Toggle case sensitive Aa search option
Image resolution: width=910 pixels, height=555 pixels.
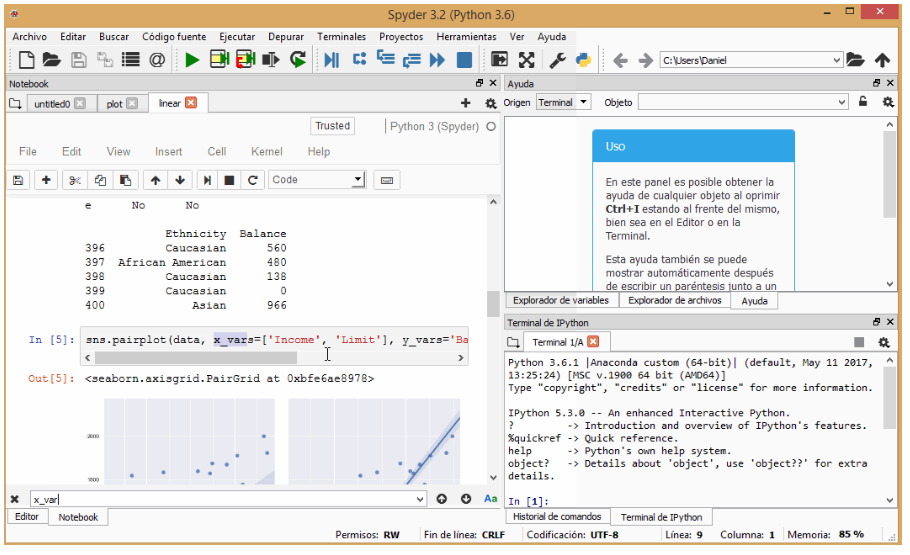[x=490, y=499]
